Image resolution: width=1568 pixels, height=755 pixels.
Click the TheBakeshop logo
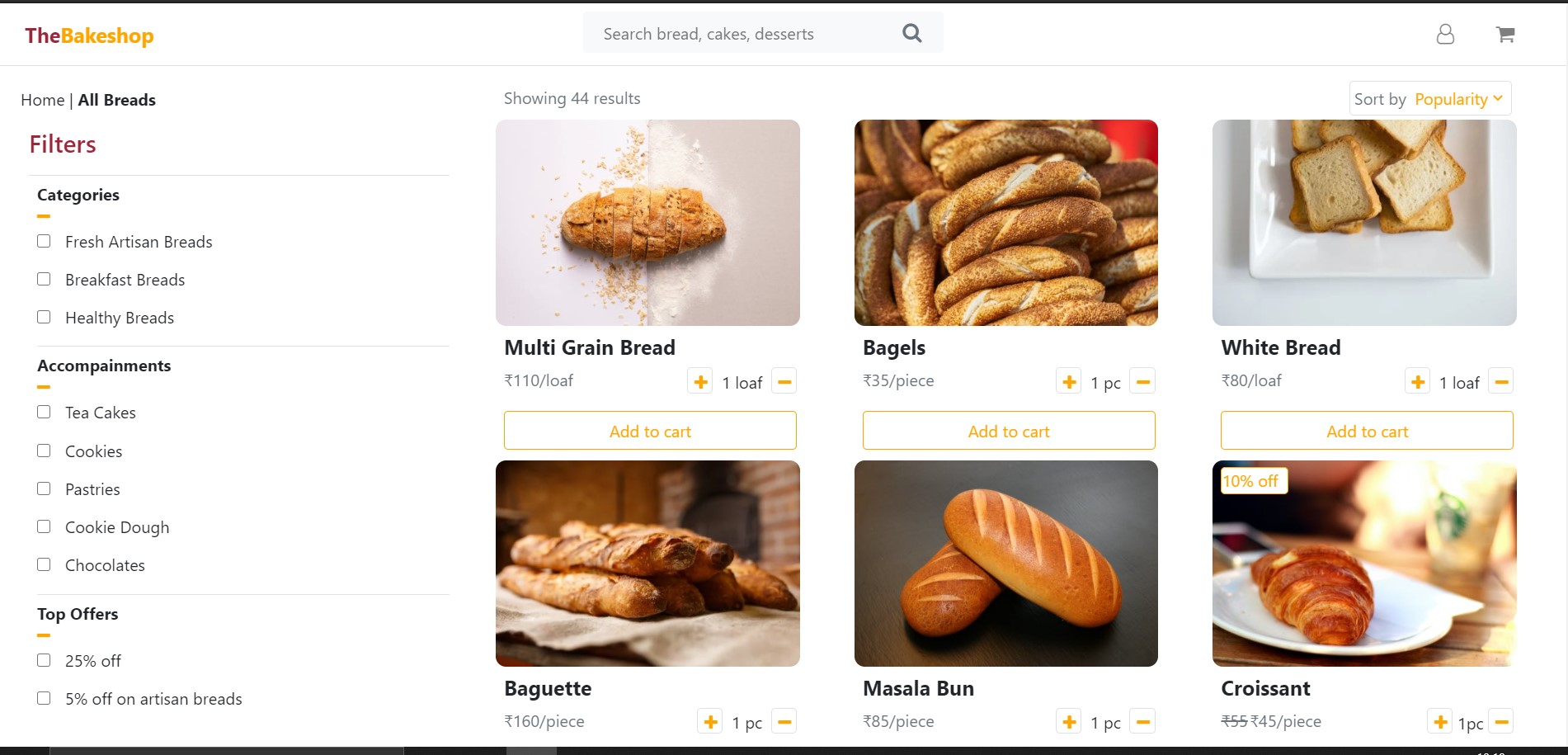point(89,35)
